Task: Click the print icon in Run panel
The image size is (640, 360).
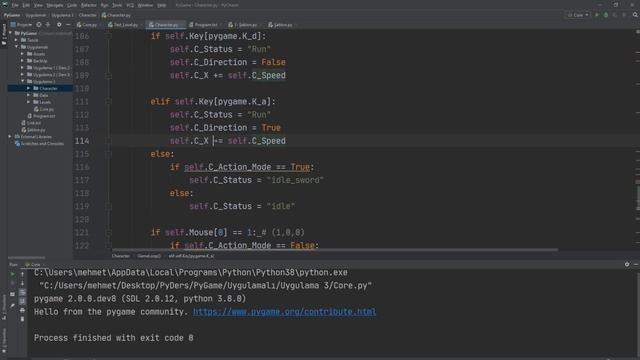Action: pos(22,310)
